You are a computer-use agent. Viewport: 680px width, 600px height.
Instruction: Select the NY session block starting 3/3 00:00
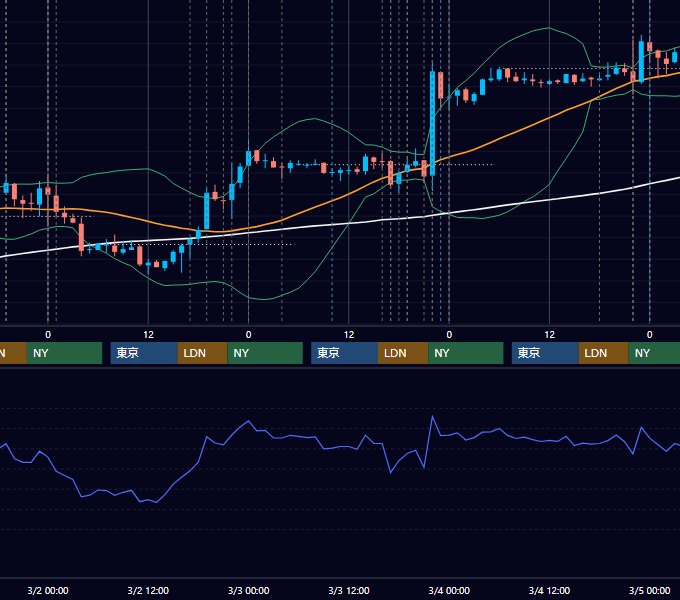pos(265,353)
